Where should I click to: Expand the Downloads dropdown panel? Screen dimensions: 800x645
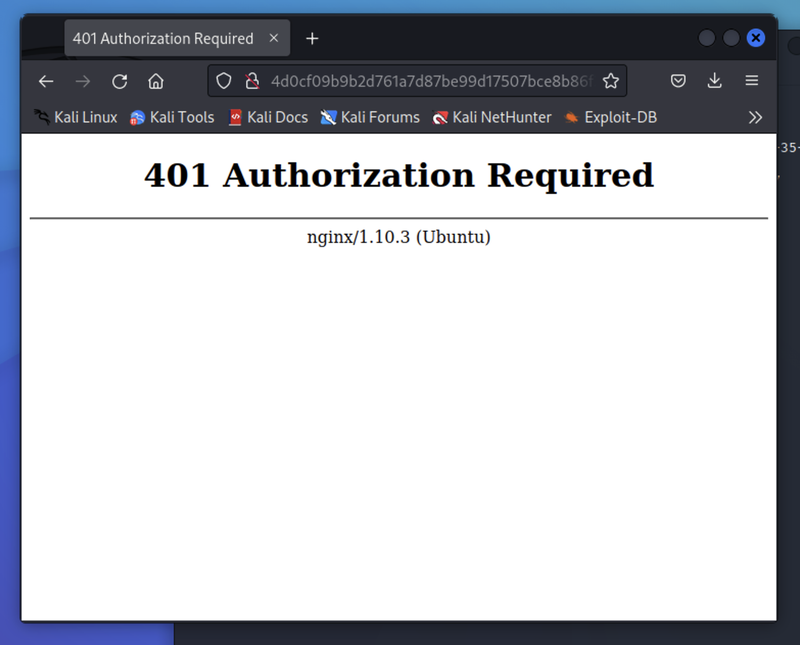point(714,80)
